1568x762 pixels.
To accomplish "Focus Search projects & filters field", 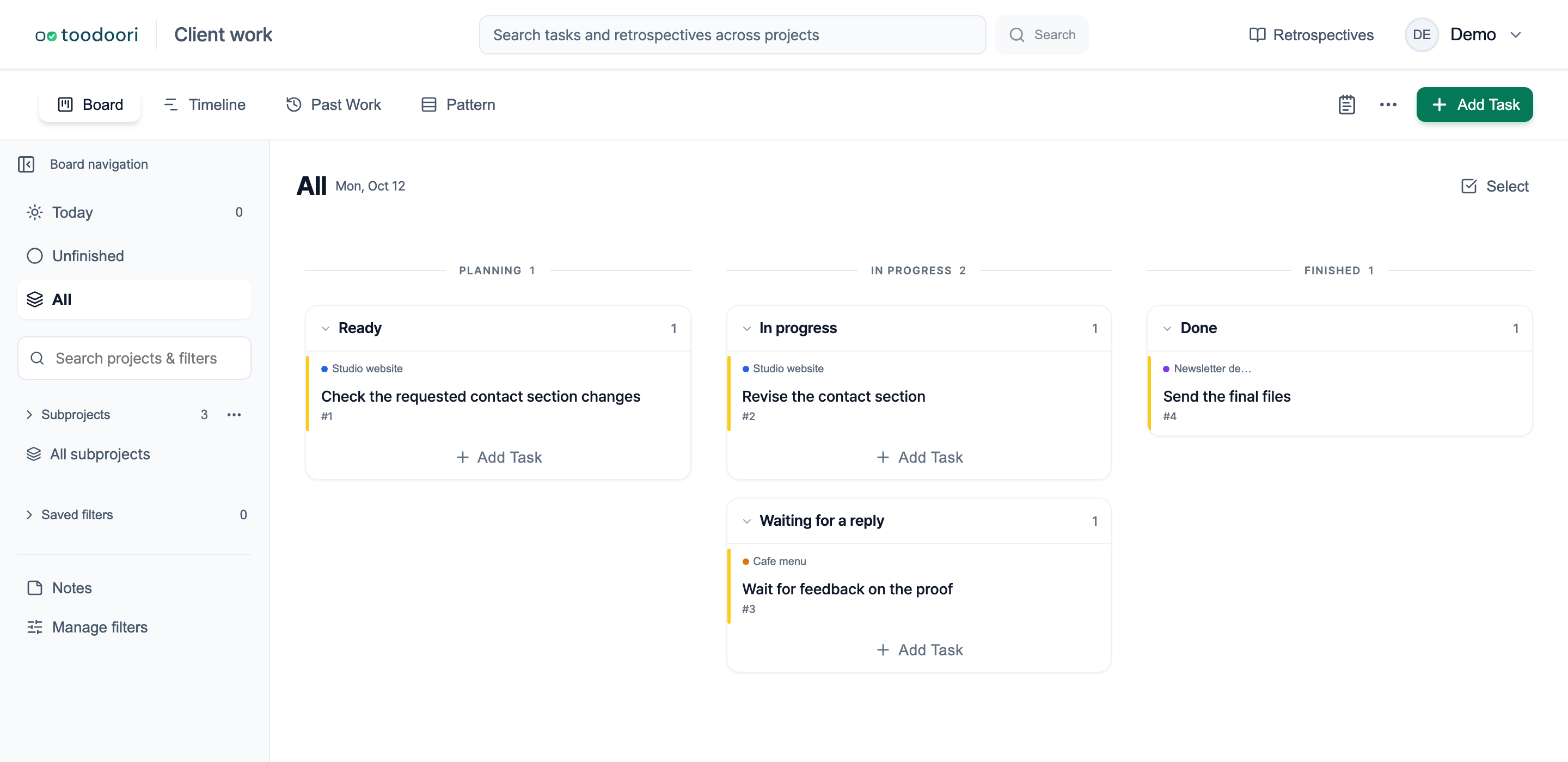I will click(134, 359).
